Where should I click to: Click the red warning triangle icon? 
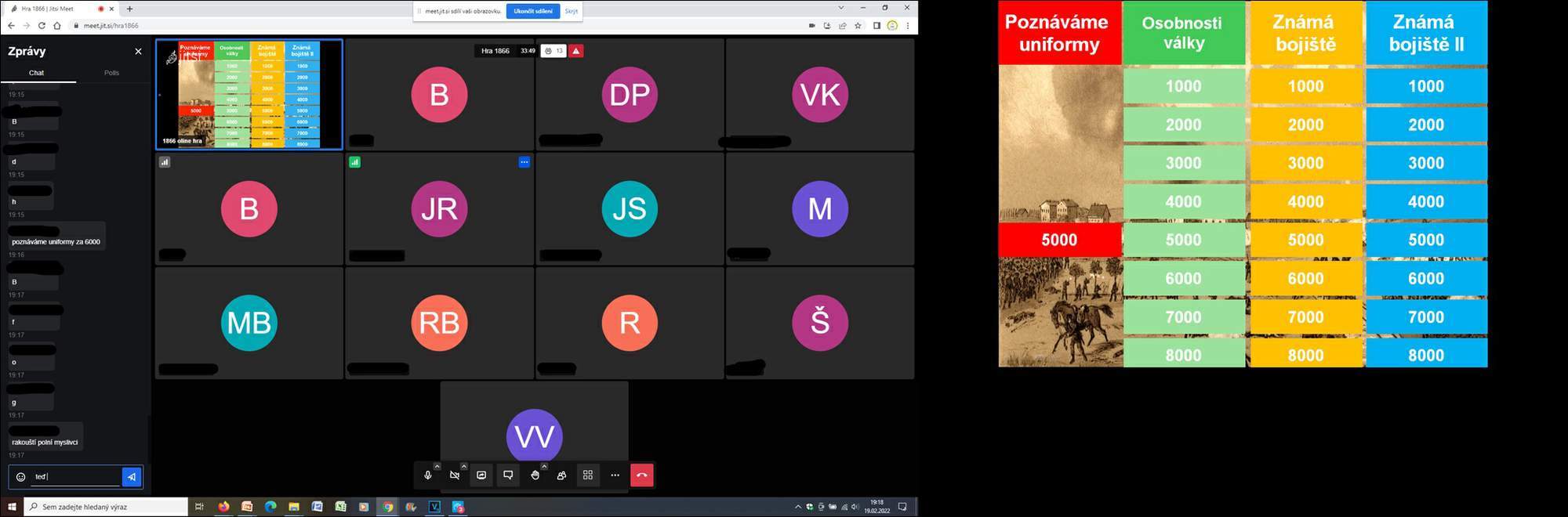pyautogui.click(x=576, y=51)
